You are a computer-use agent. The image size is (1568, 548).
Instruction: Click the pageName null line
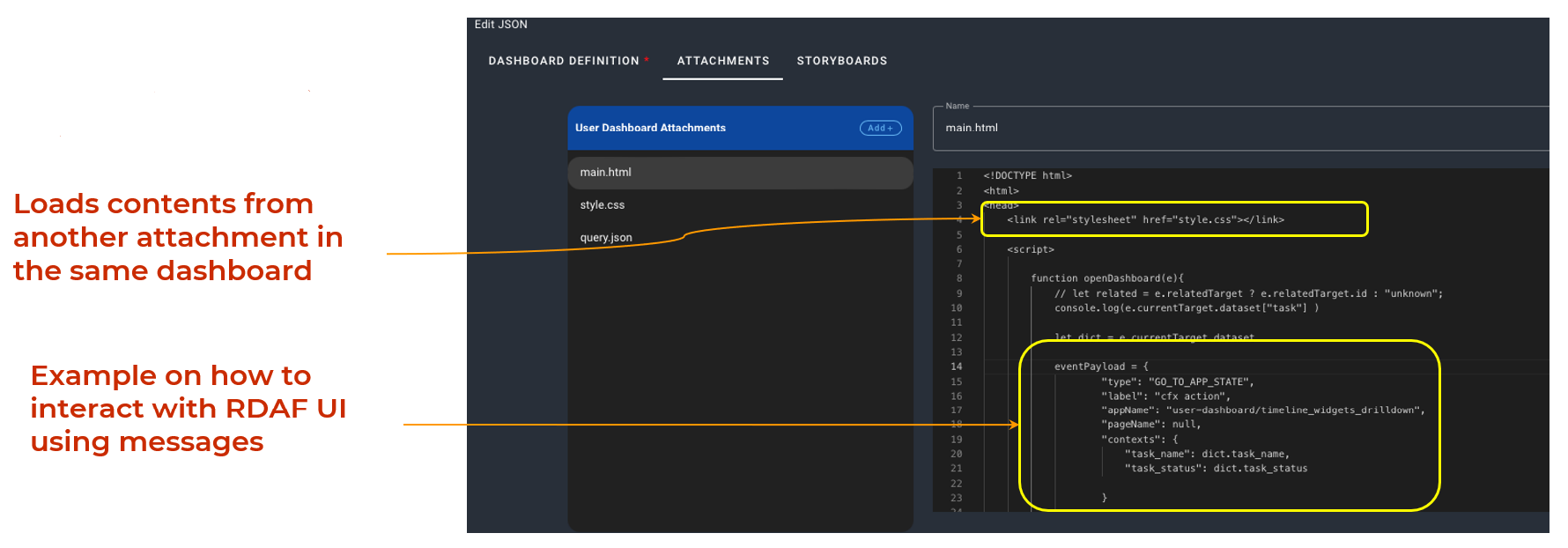1150,425
